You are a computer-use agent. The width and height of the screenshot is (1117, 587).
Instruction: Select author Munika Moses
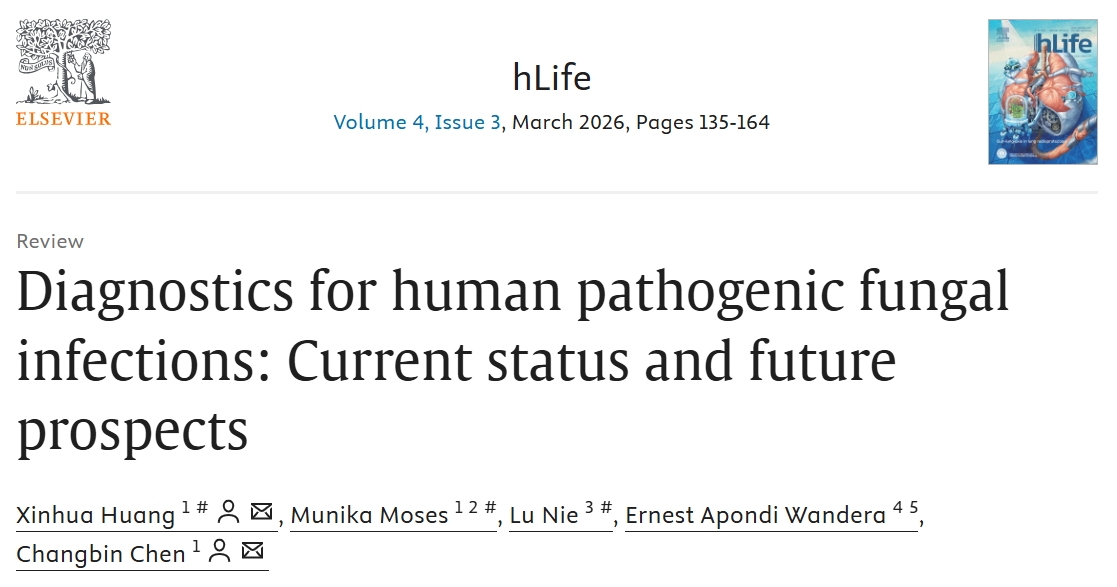click(x=369, y=515)
